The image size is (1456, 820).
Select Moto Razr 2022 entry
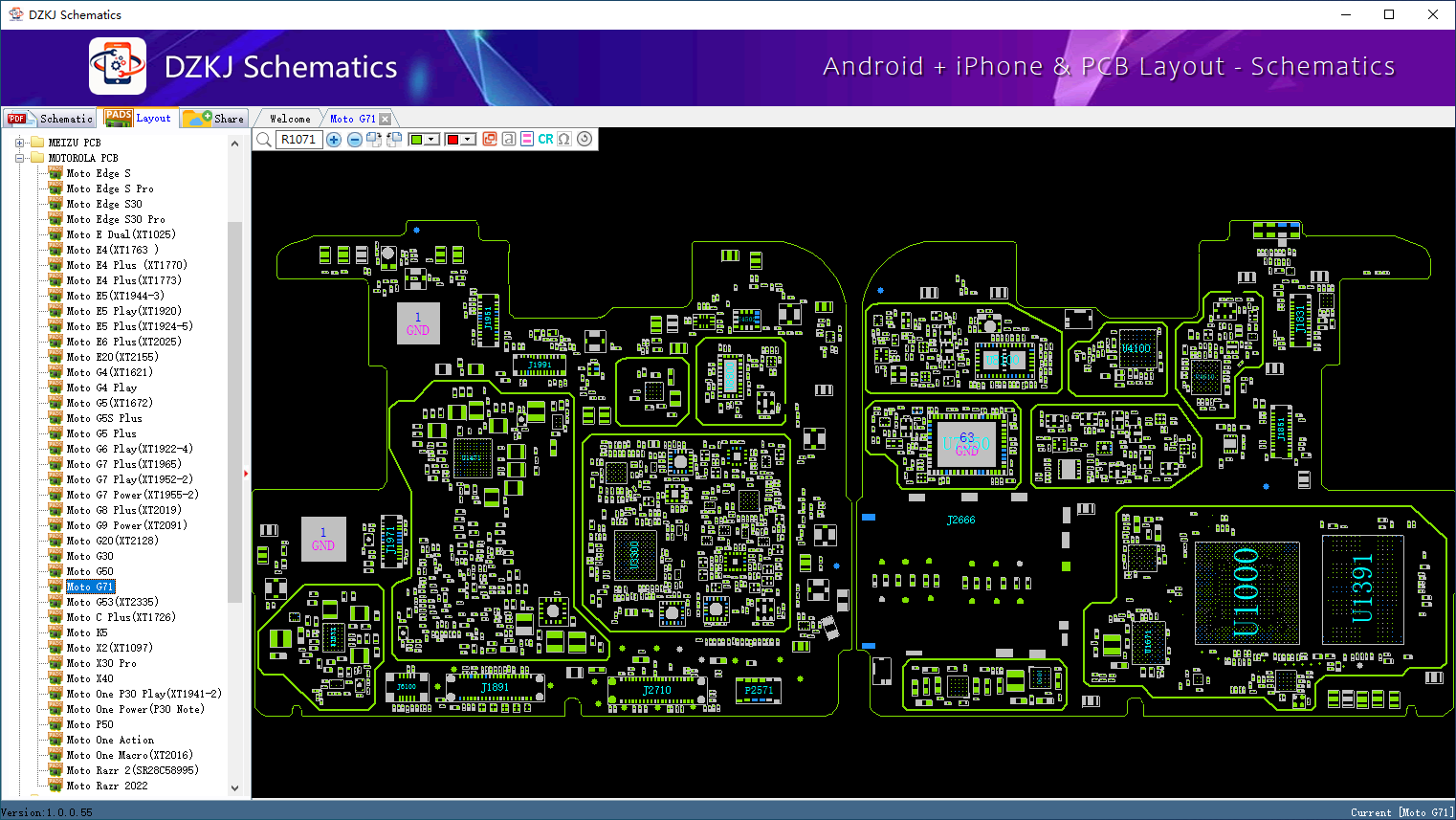pyautogui.click(x=107, y=786)
